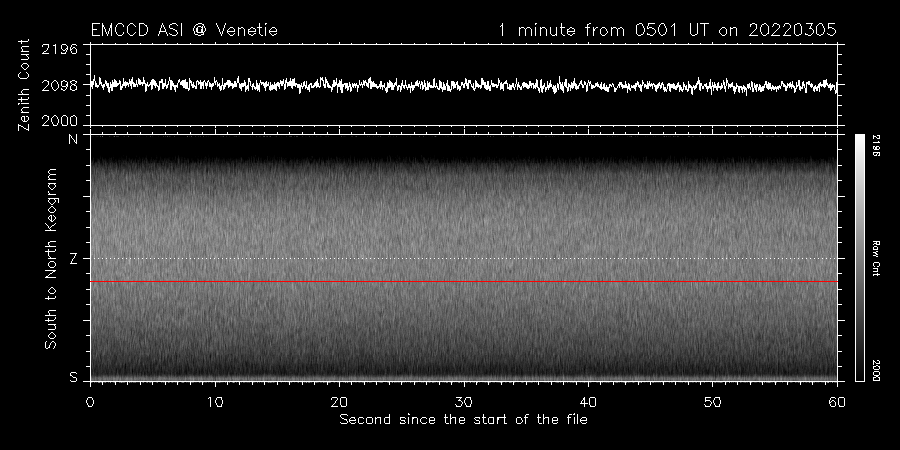This screenshot has width=900, height=450.
Task: Click the 40 second tick label
Action: tap(588, 402)
